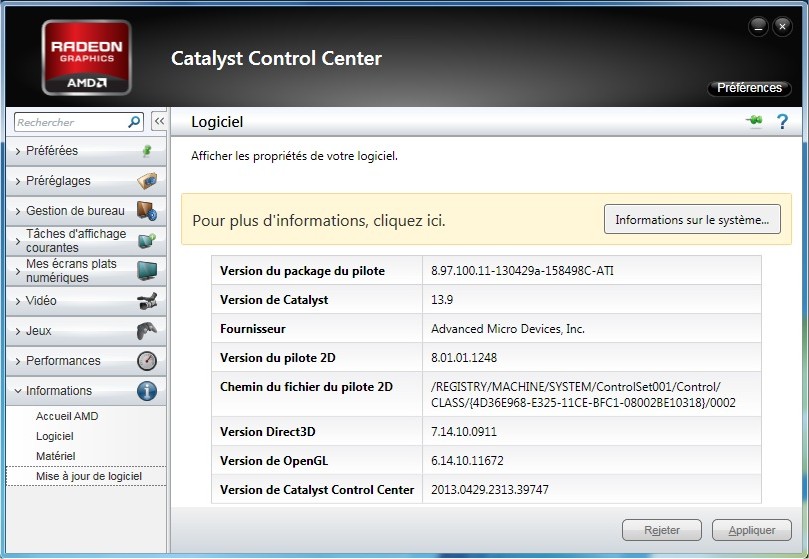Click the blue Informations info icon
The width and height of the screenshot is (809, 559).
(x=147, y=391)
